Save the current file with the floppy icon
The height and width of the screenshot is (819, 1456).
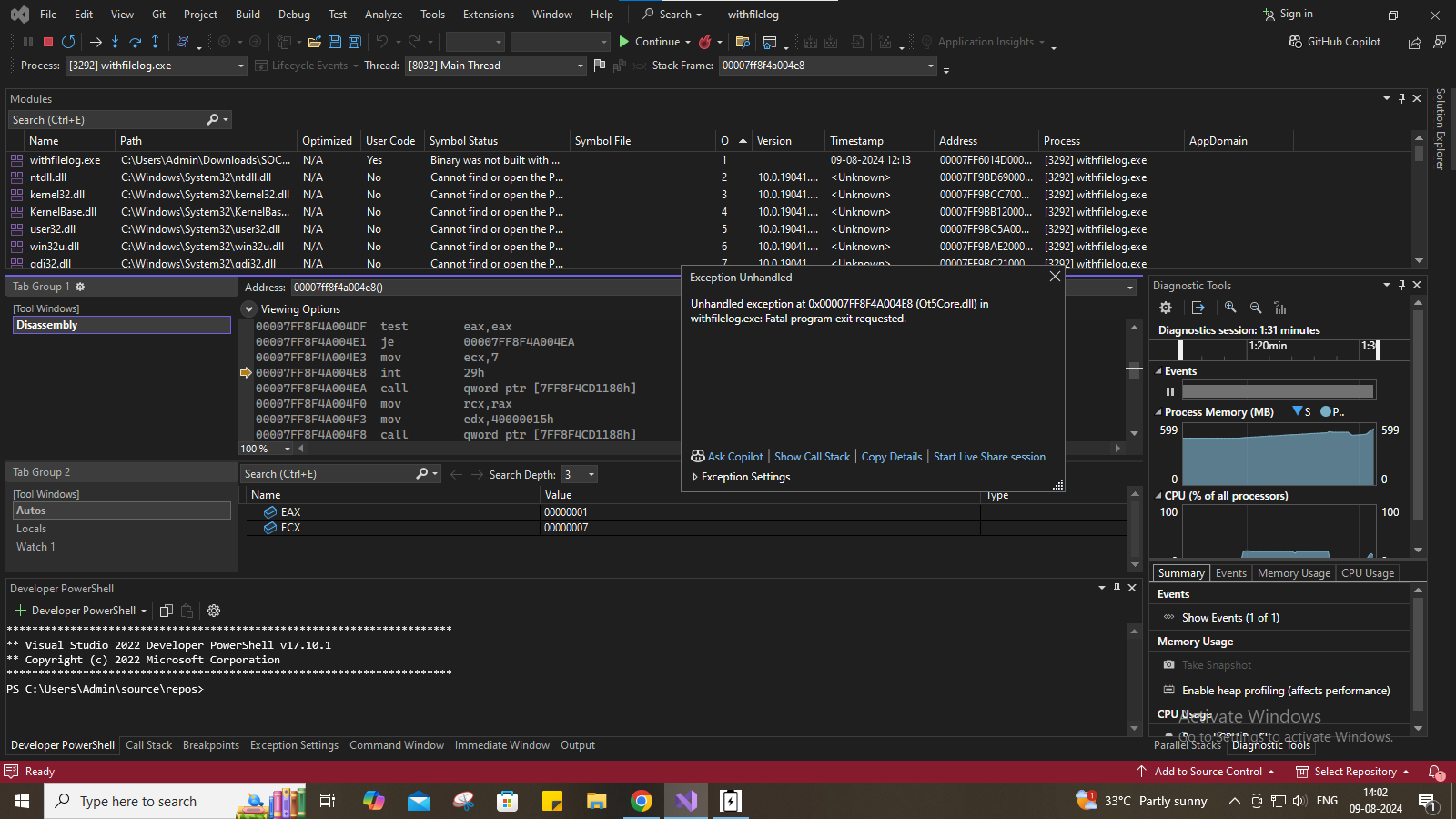[x=334, y=42]
